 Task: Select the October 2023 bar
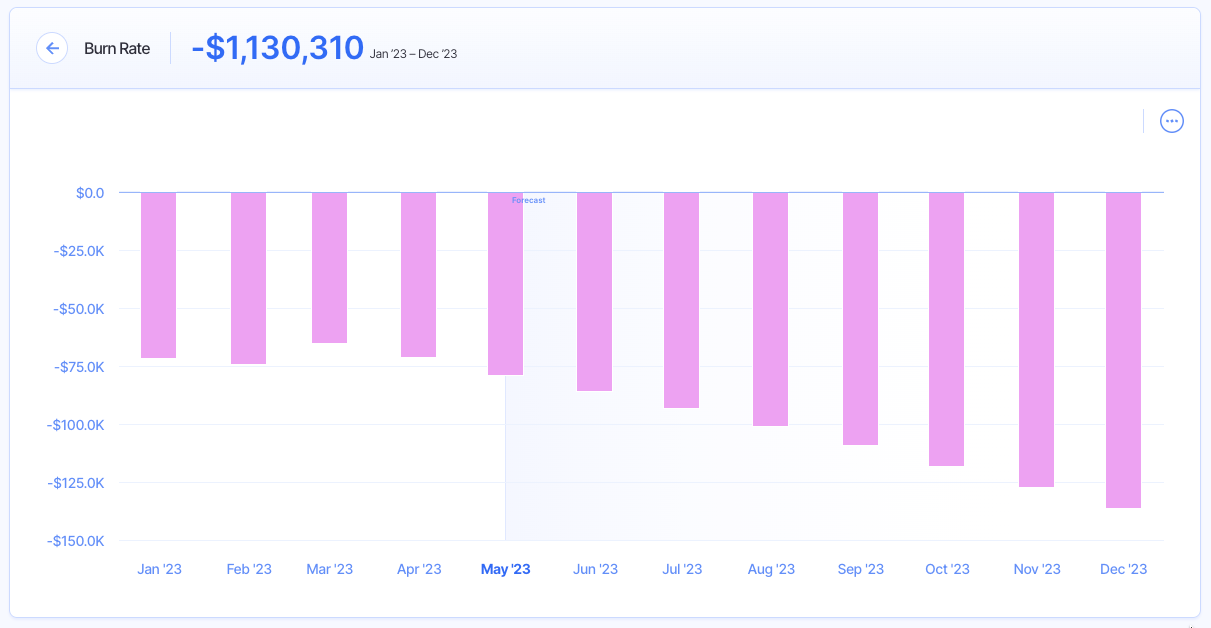[947, 325]
